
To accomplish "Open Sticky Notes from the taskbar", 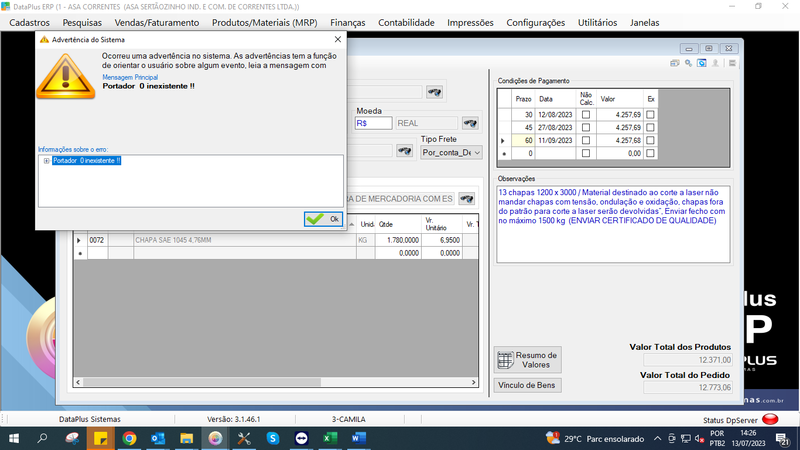I will (101, 438).
